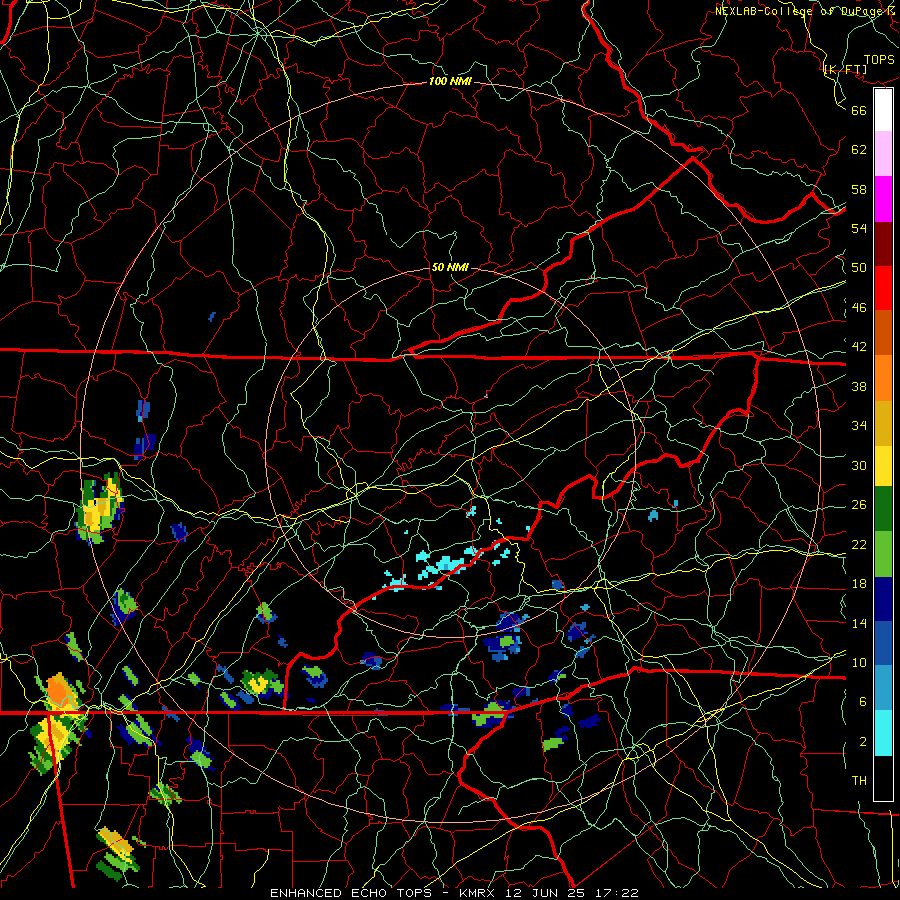Pick the gold legend color block
This screenshot has height=900, width=900.
click(883, 422)
